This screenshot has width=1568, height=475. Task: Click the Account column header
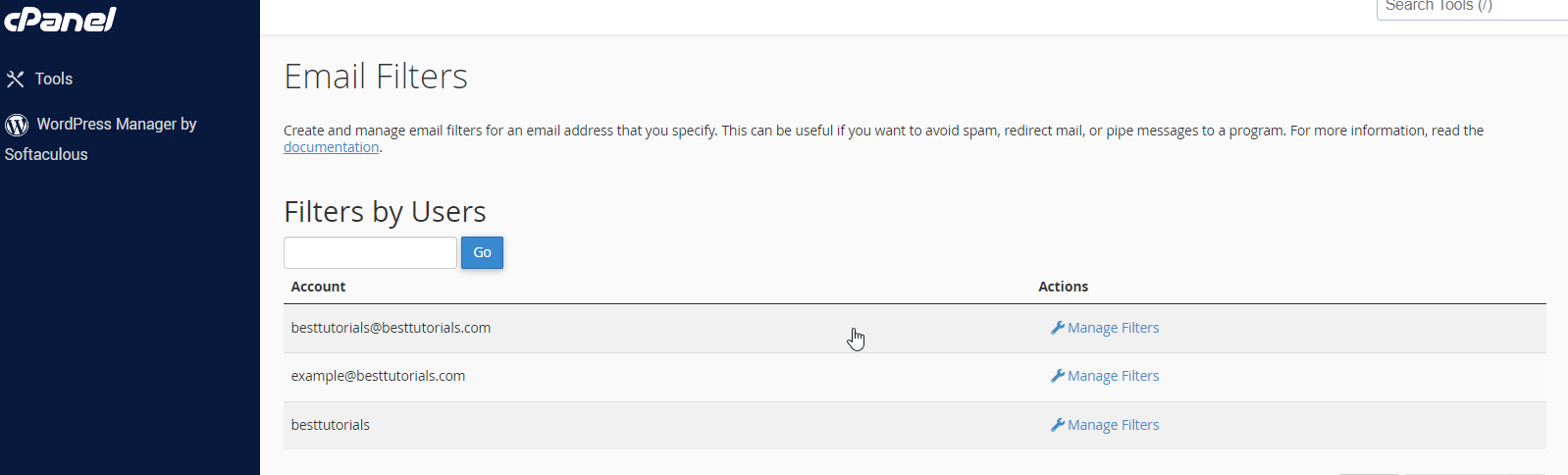(318, 287)
